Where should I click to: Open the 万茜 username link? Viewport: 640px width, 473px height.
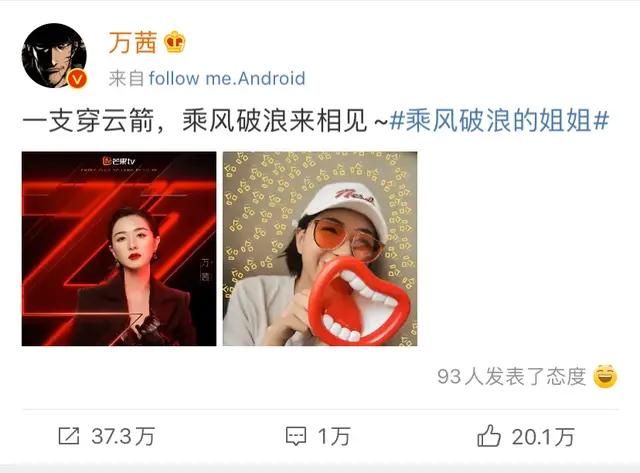(x=133, y=42)
